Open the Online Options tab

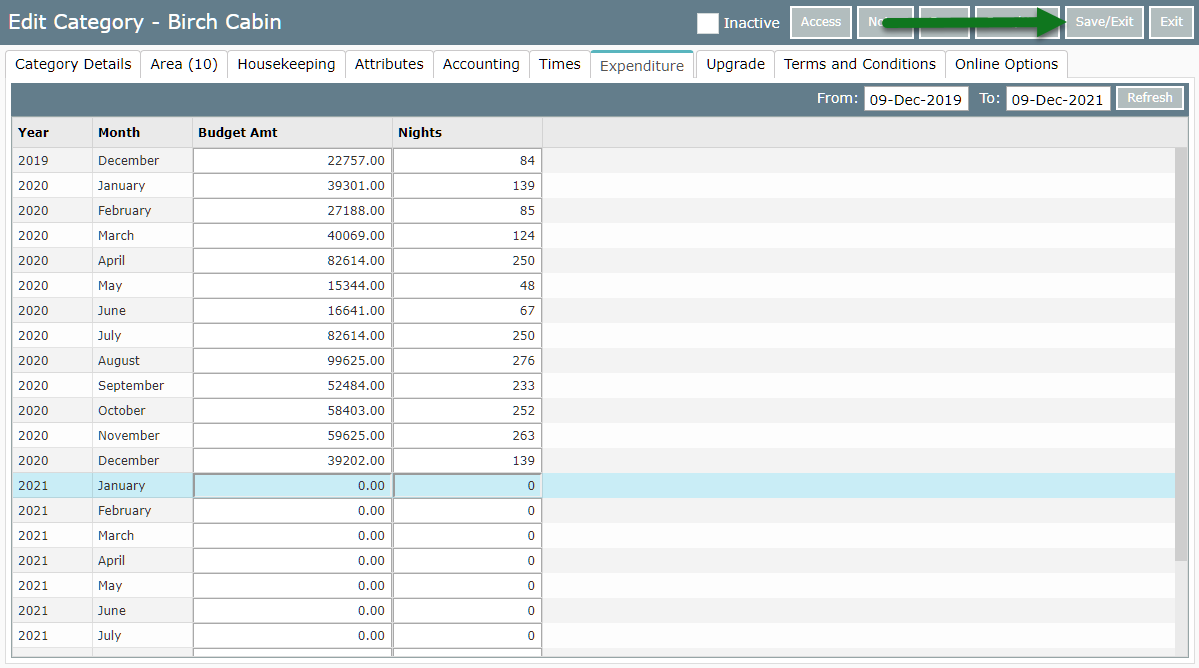1006,64
